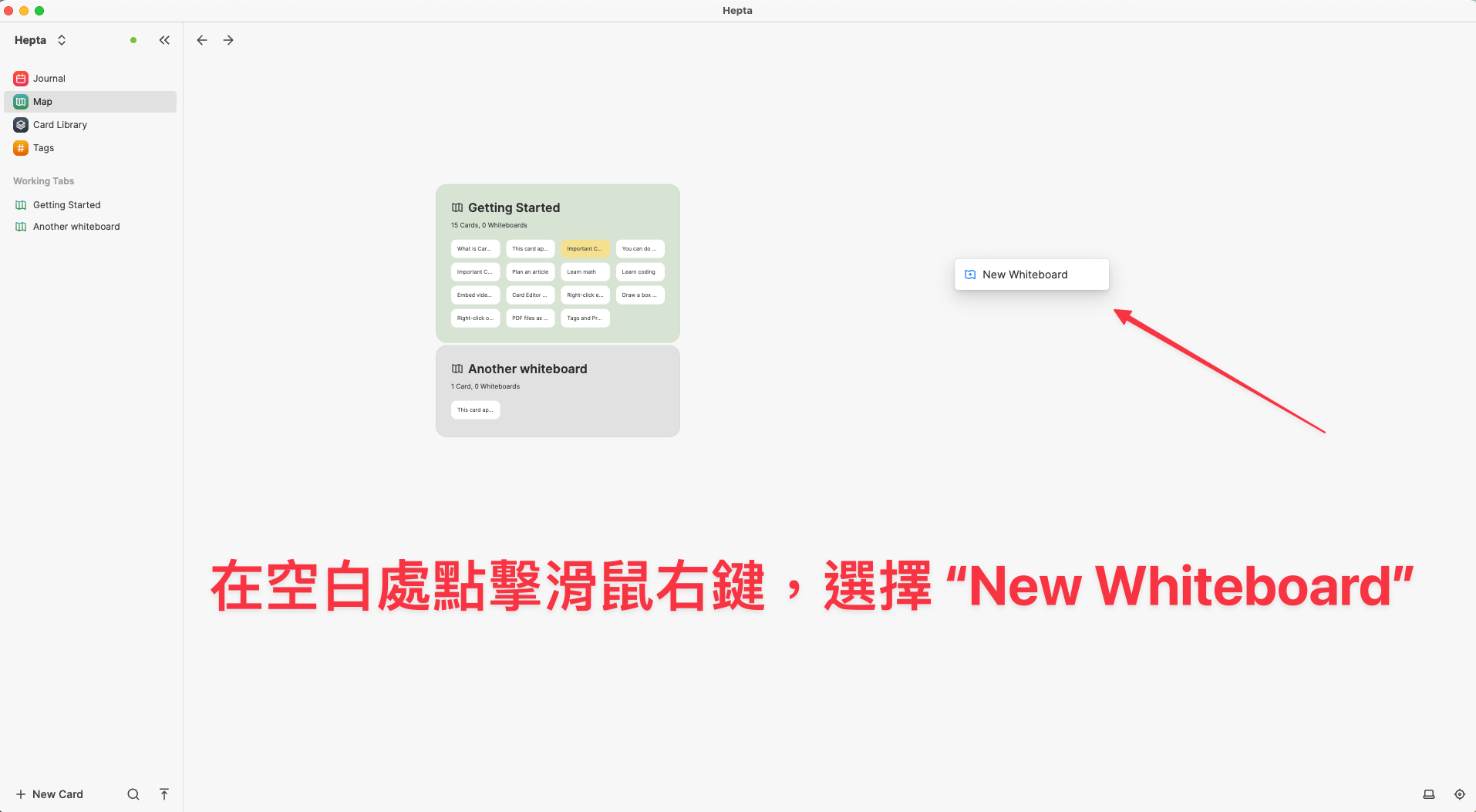Open the Card Library

59,125
